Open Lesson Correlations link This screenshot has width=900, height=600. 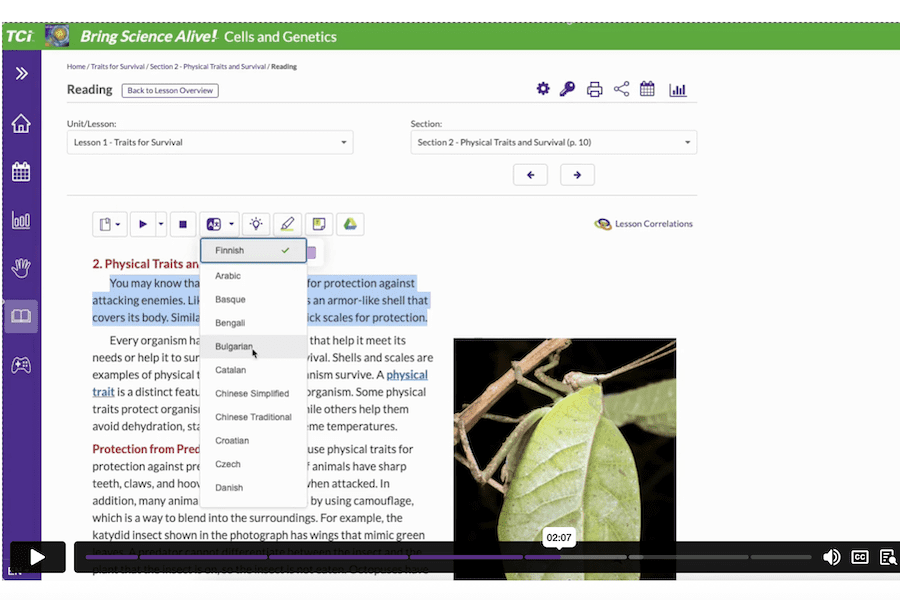[644, 224]
